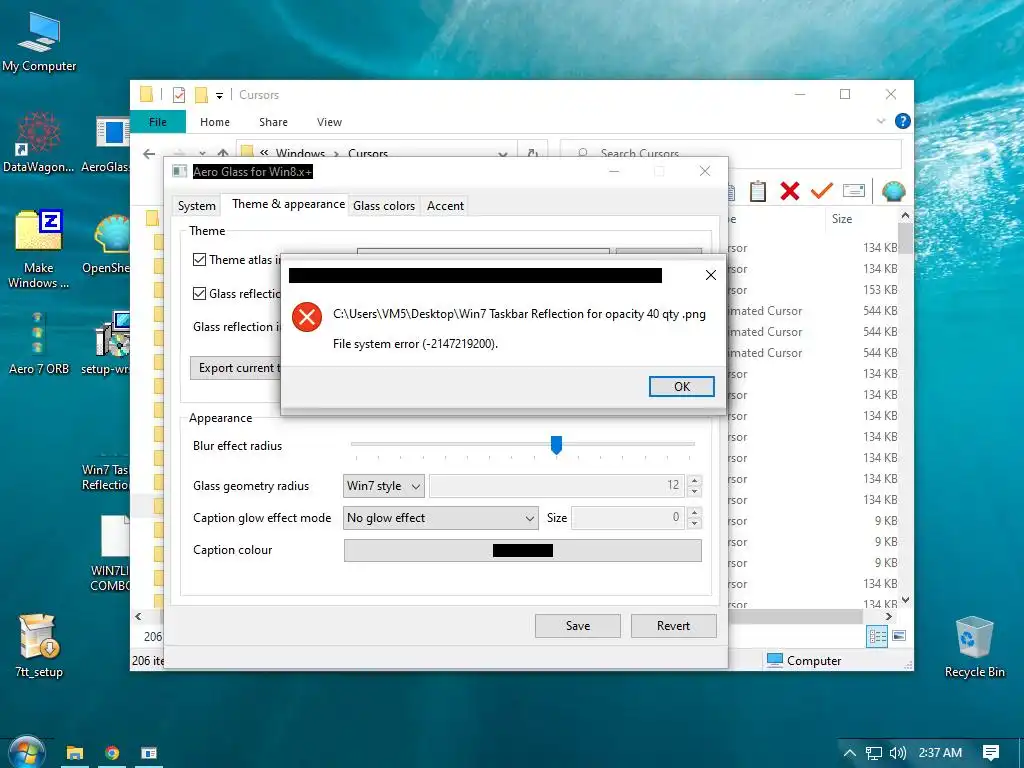The height and width of the screenshot is (768, 1024).
Task: Open the Accent tab
Action: (x=445, y=206)
